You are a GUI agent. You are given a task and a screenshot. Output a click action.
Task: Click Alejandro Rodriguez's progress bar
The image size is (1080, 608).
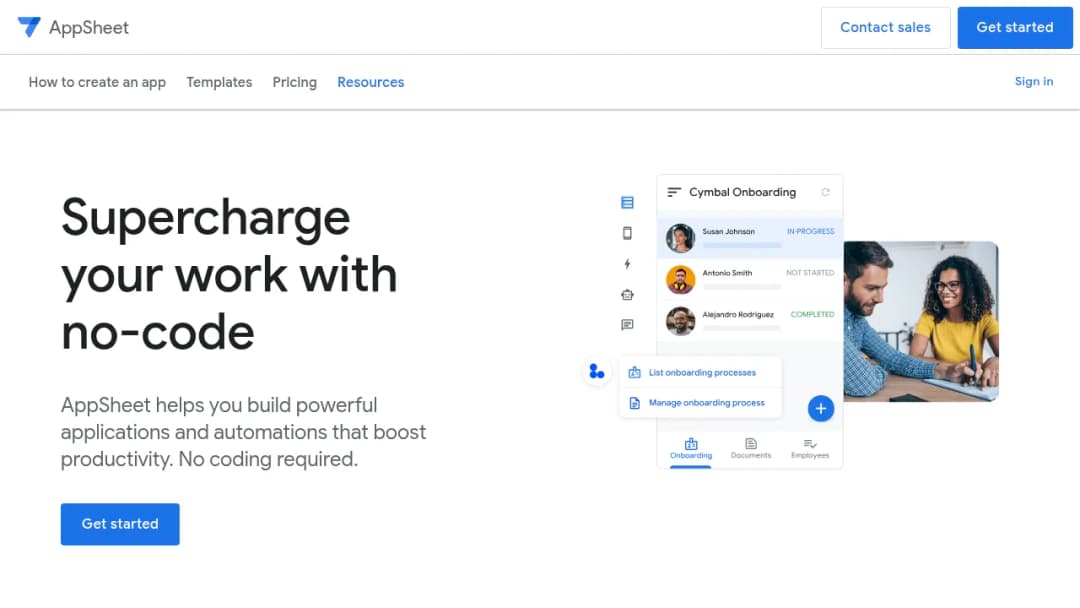coord(742,328)
